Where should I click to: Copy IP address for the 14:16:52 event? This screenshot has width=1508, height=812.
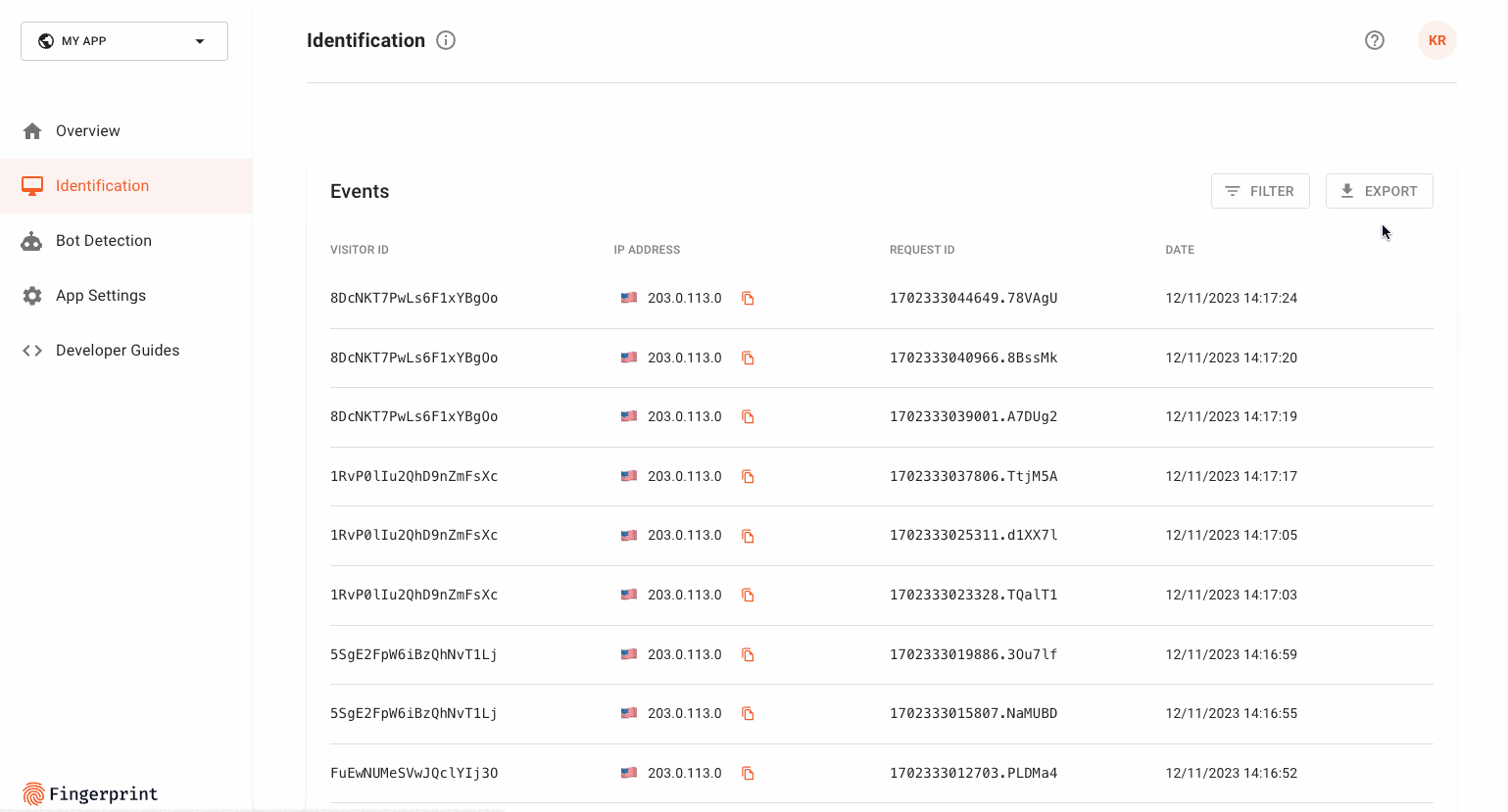pos(748,774)
